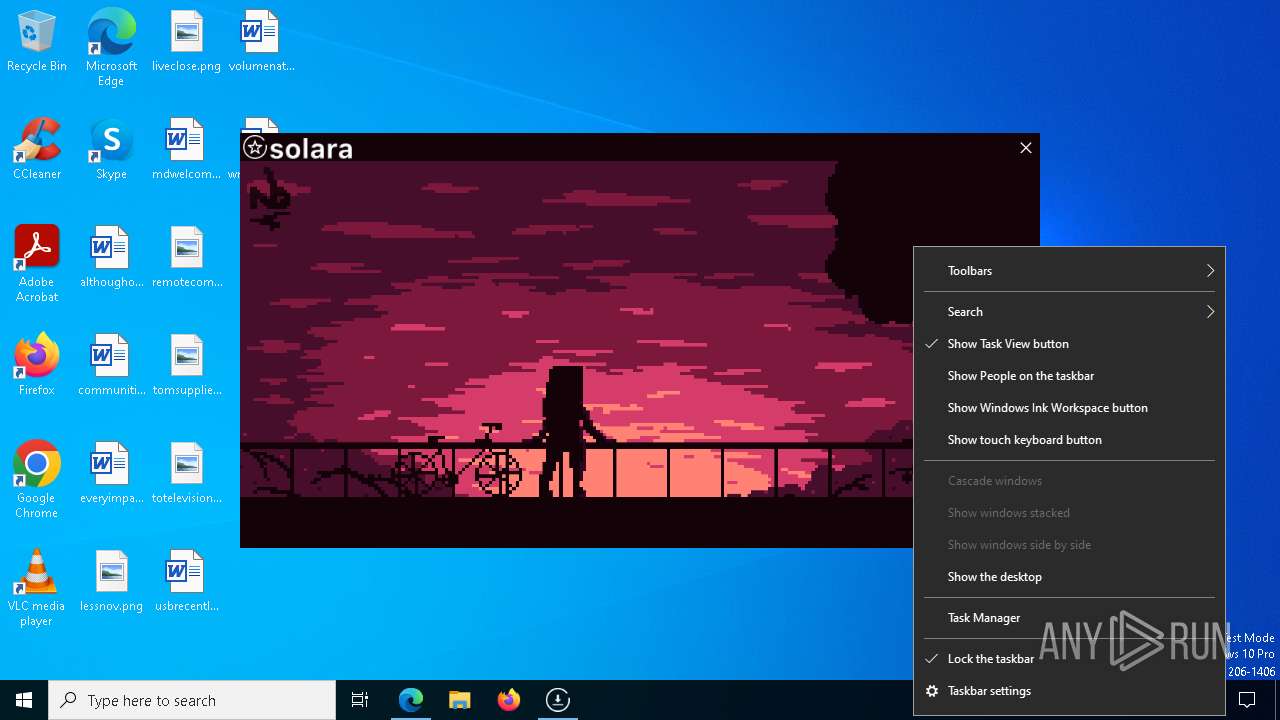
Task: Select the usbrecentl Word document icon
Action: 186,582
